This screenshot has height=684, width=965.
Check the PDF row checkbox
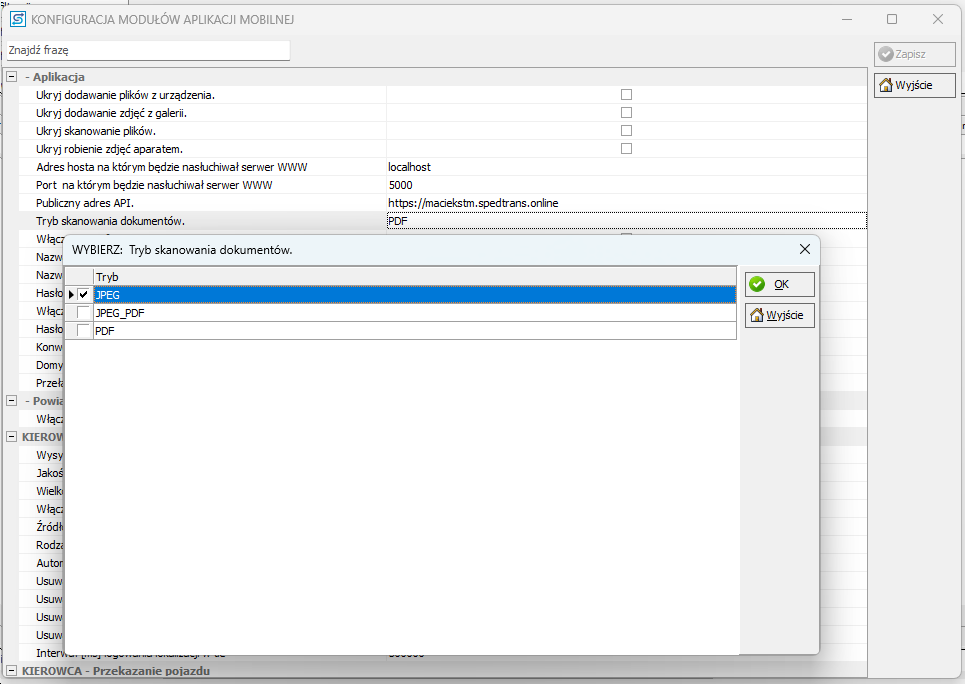(83, 331)
